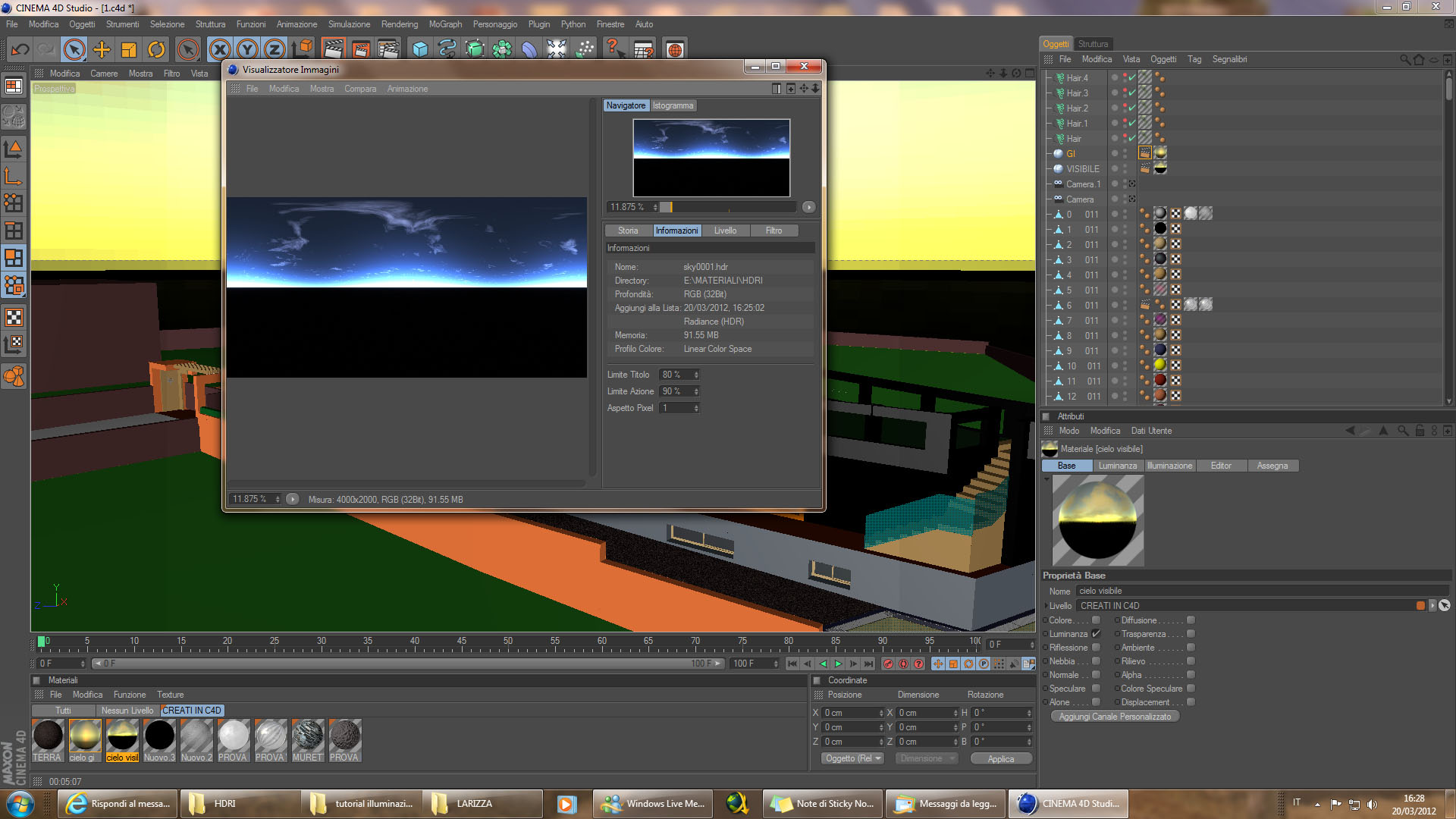Screen dimensions: 1456x819
Task: Toggle the X axis lock icon
Action: pos(219,50)
